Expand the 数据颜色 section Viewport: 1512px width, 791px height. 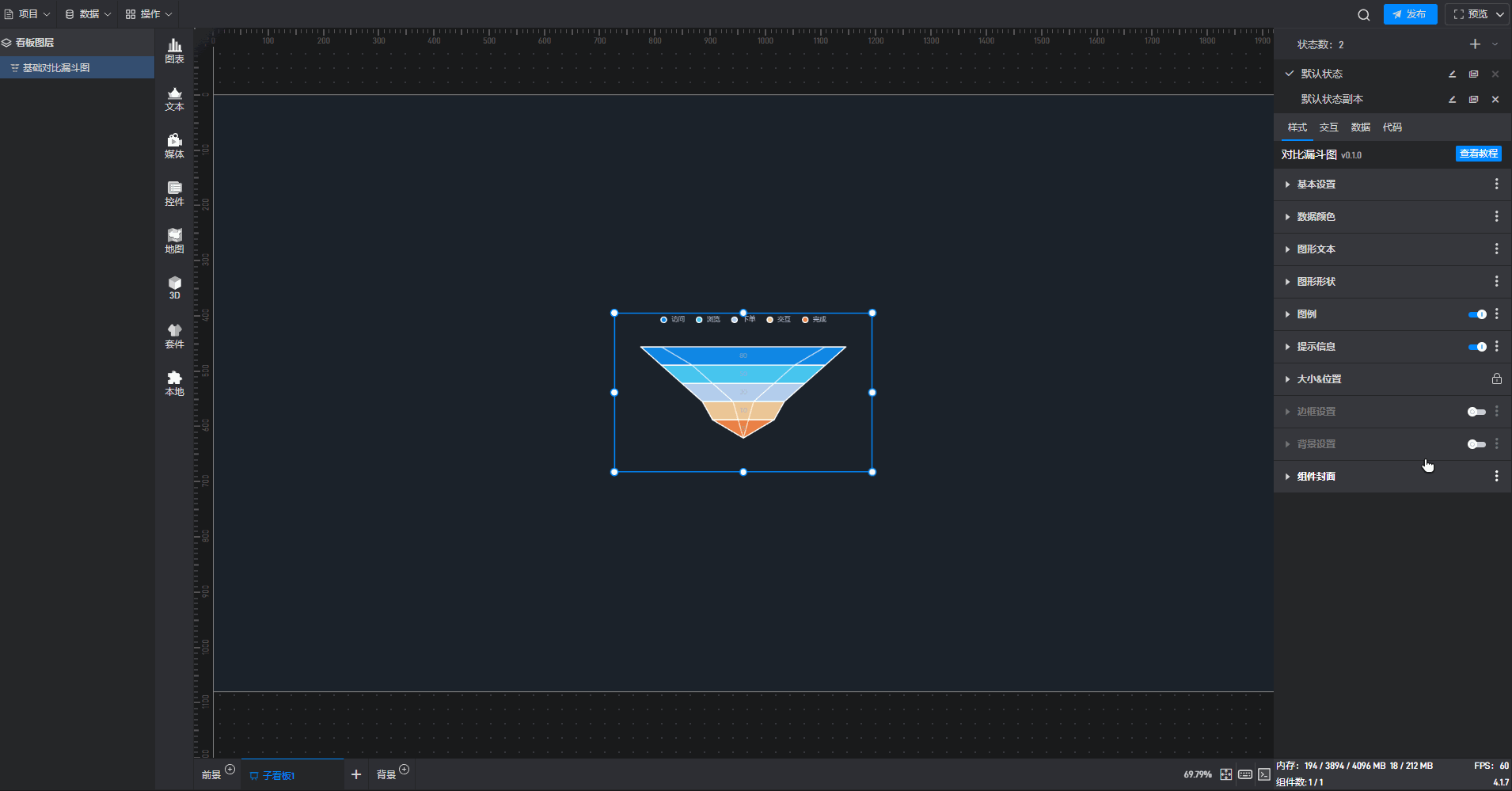click(x=1316, y=217)
